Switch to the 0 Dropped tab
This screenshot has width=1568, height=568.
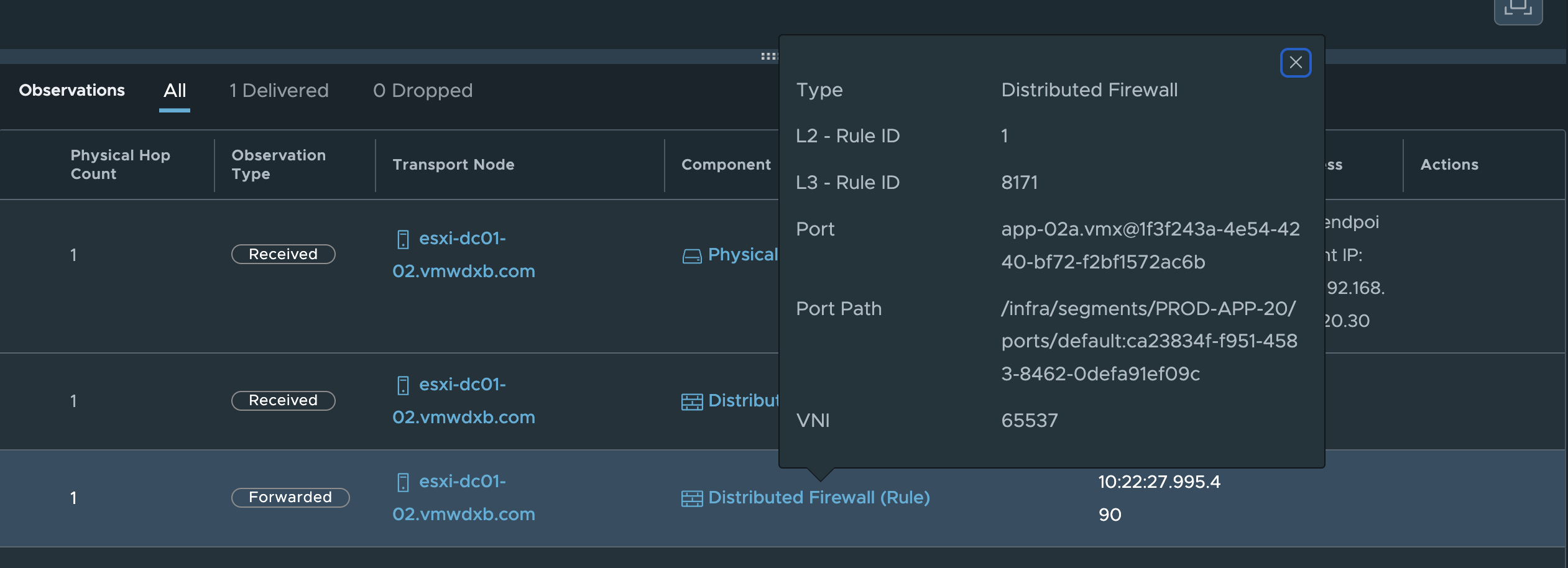pos(423,91)
